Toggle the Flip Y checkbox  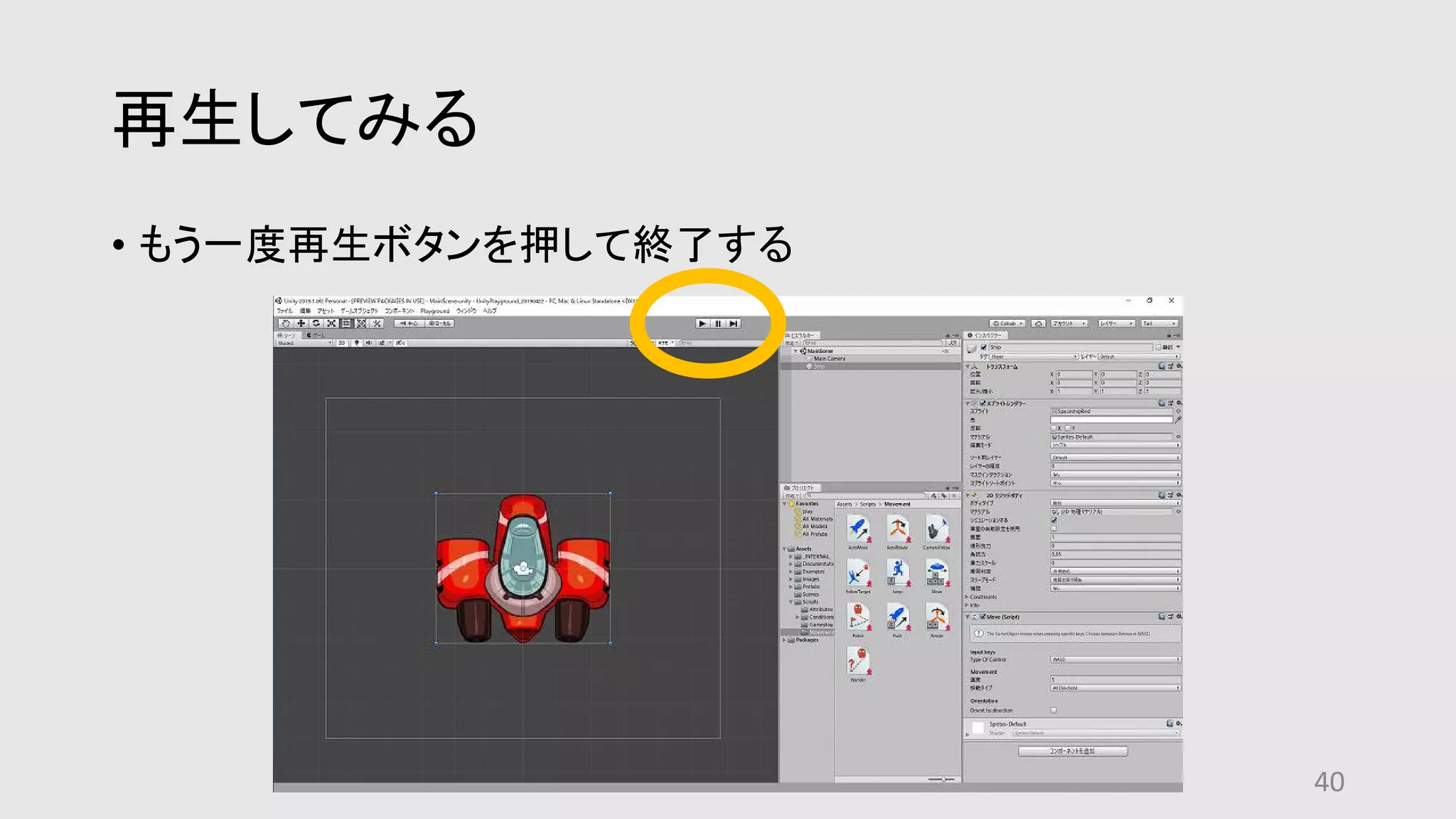coord(1069,428)
